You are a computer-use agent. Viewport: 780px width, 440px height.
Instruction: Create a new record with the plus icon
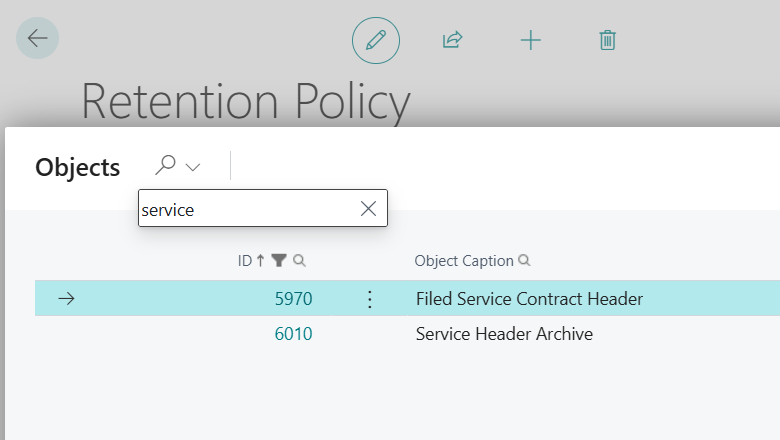point(531,40)
